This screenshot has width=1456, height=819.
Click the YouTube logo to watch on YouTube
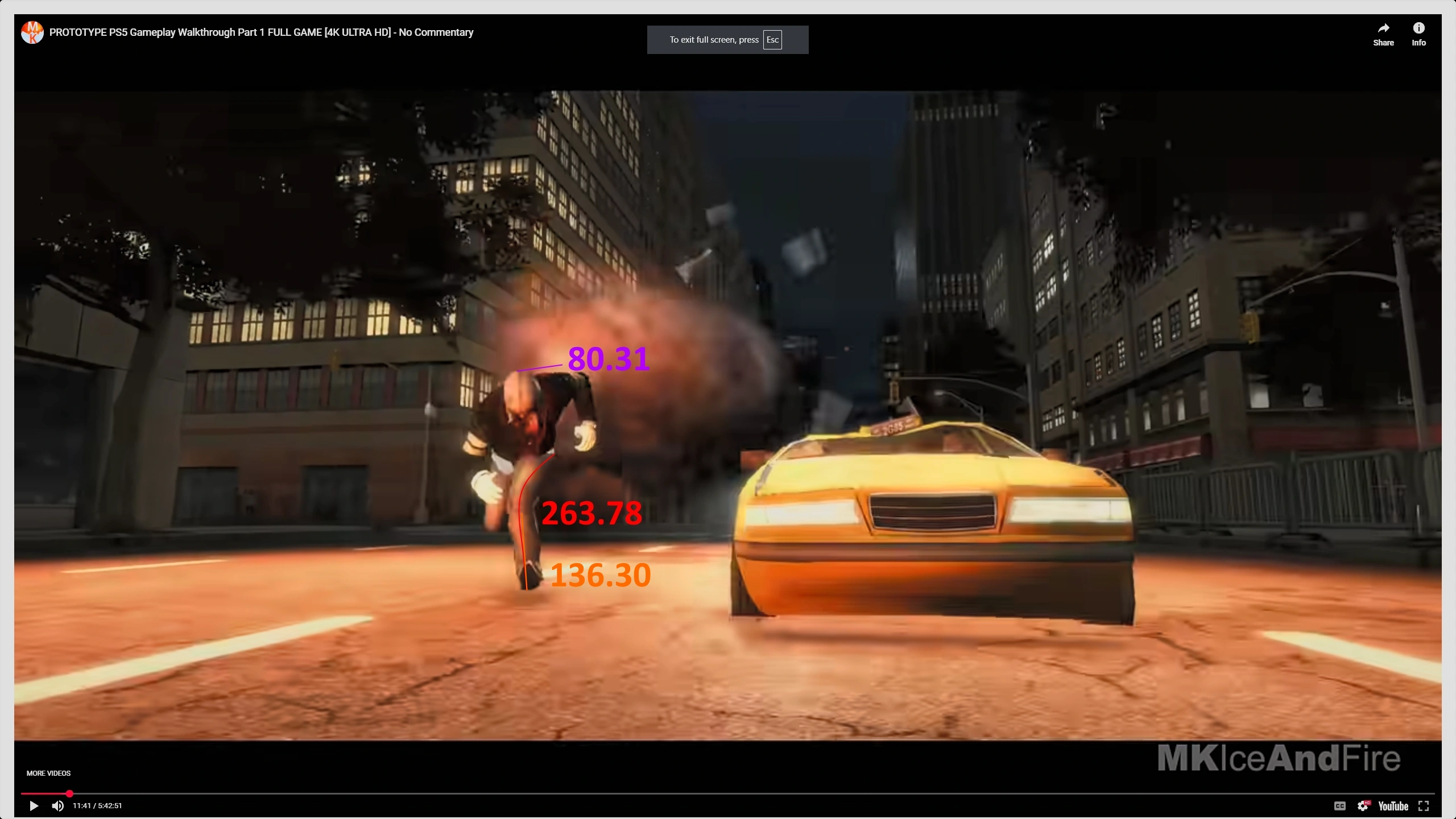1393,805
